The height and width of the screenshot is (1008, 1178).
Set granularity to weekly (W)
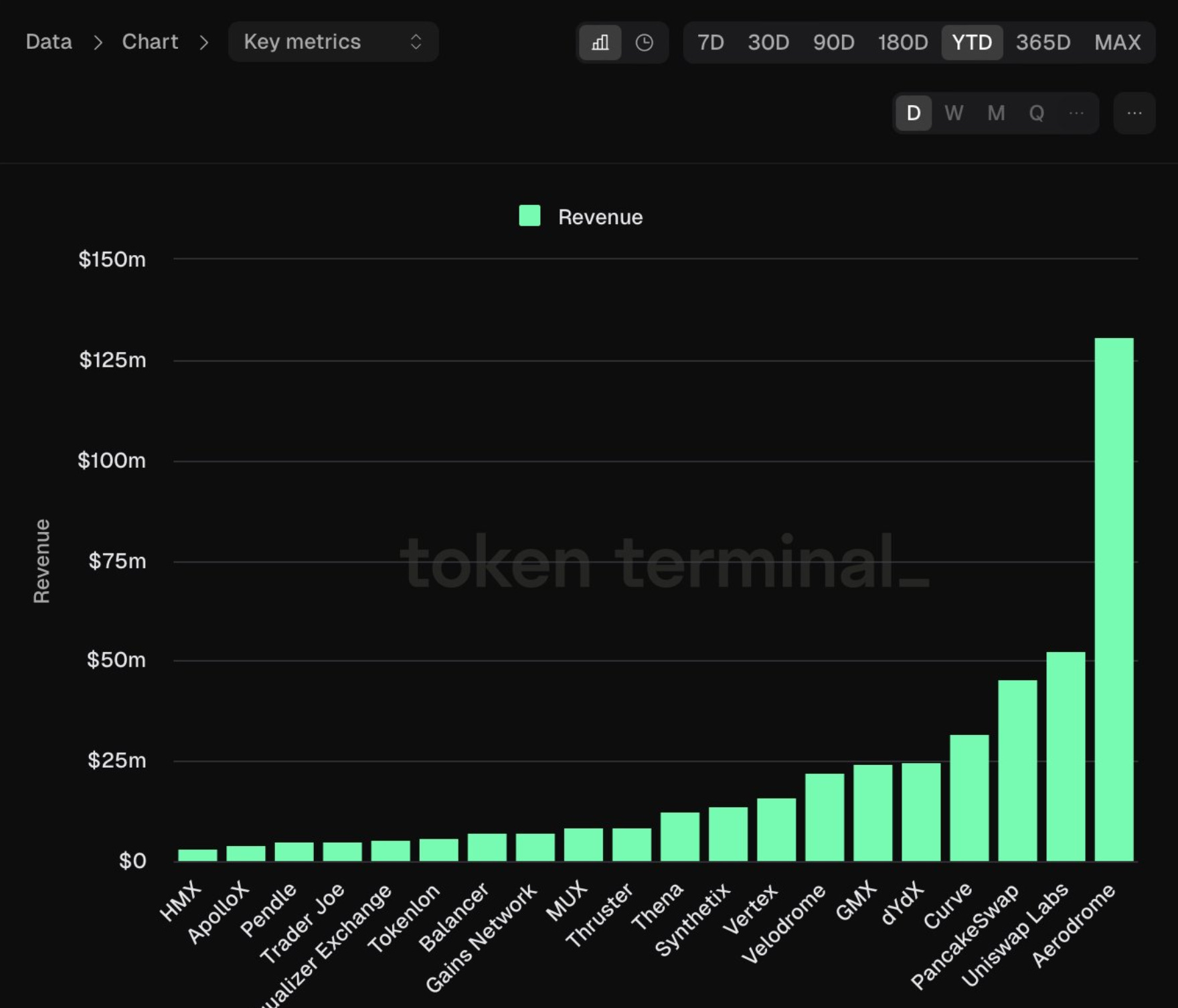tap(954, 113)
